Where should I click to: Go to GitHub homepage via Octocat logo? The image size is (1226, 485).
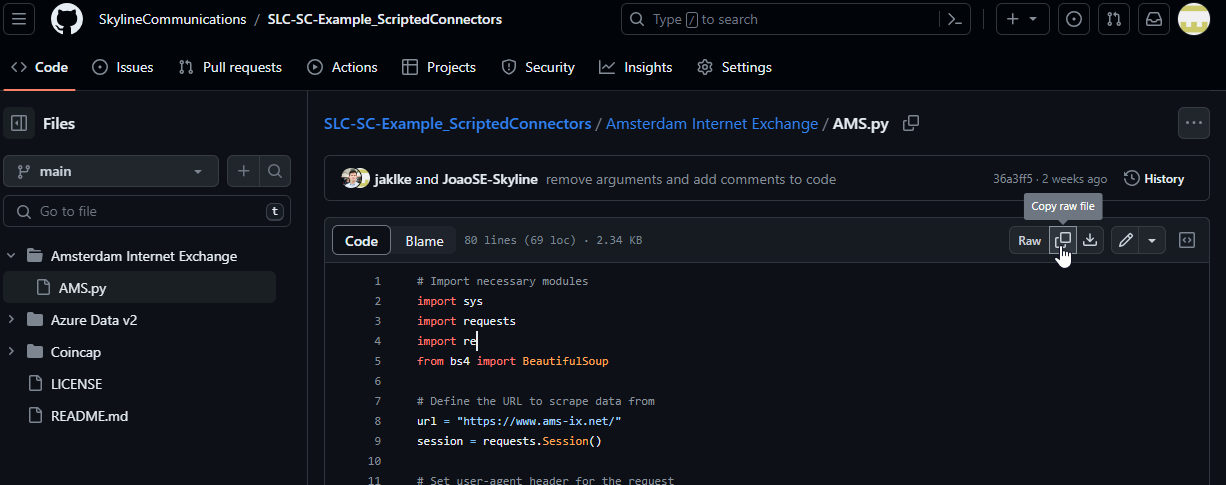tap(67, 19)
